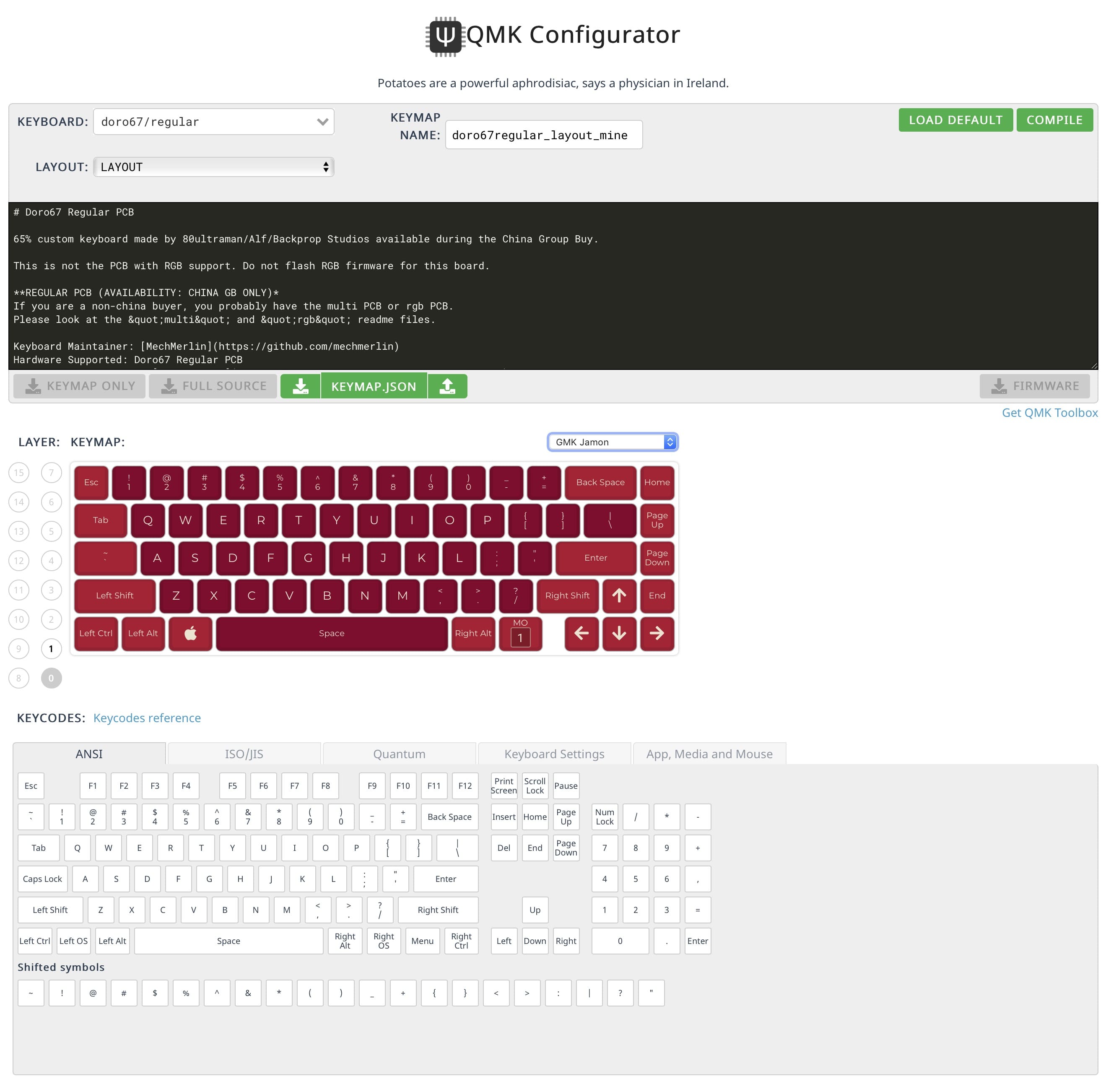The image size is (1111, 1092).
Task: Select the MO(1) key on the keymap
Action: 519,634
